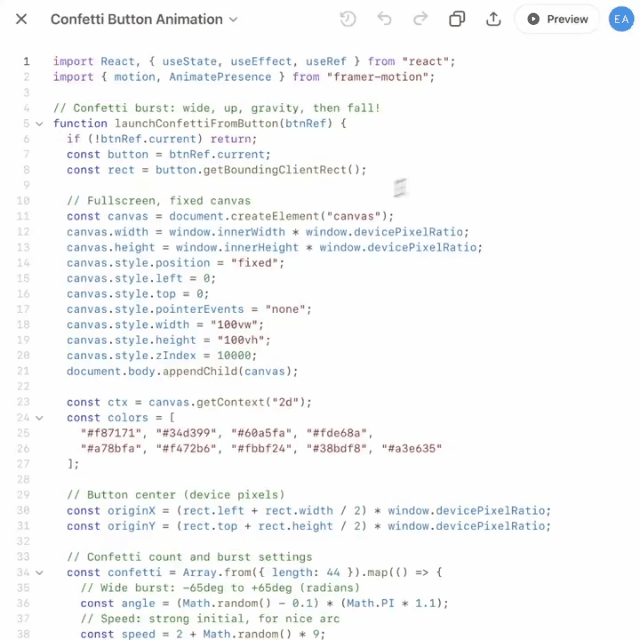The width and height of the screenshot is (640, 640).
Task: Click the redo arrow icon
Action: click(420, 19)
